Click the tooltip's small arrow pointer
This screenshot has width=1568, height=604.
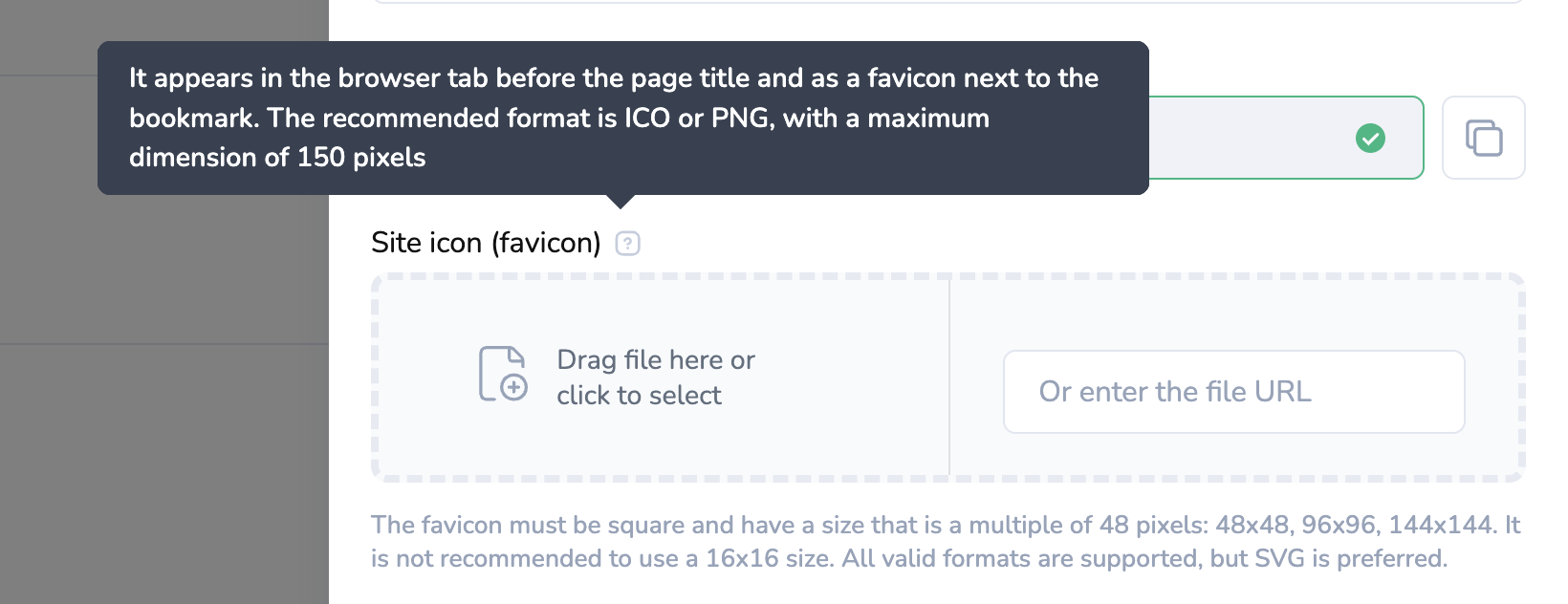pyautogui.click(x=621, y=201)
